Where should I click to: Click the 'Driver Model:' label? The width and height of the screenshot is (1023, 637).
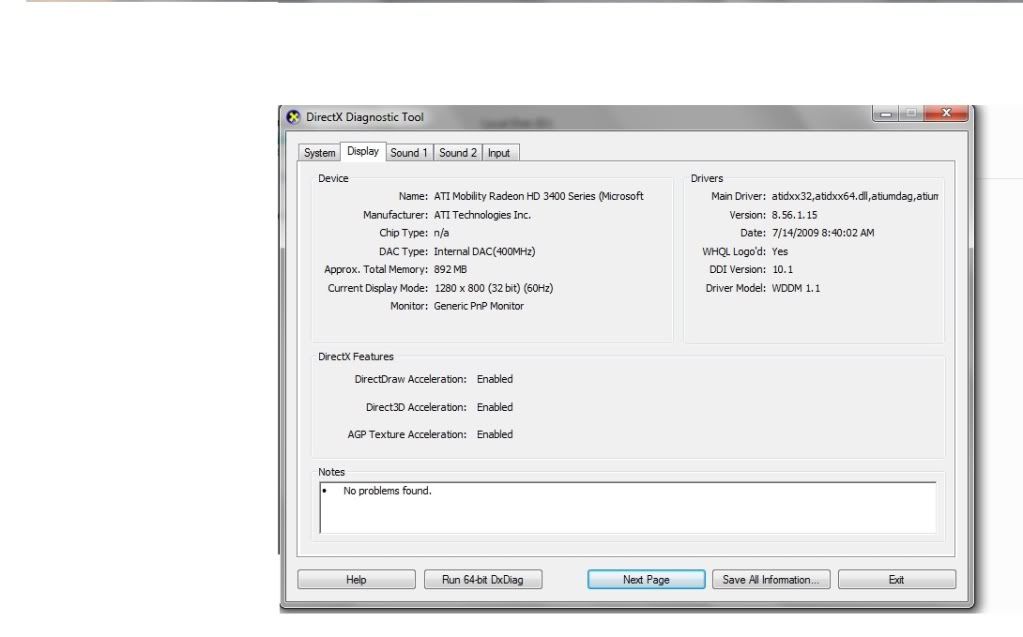[x=735, y=288]
